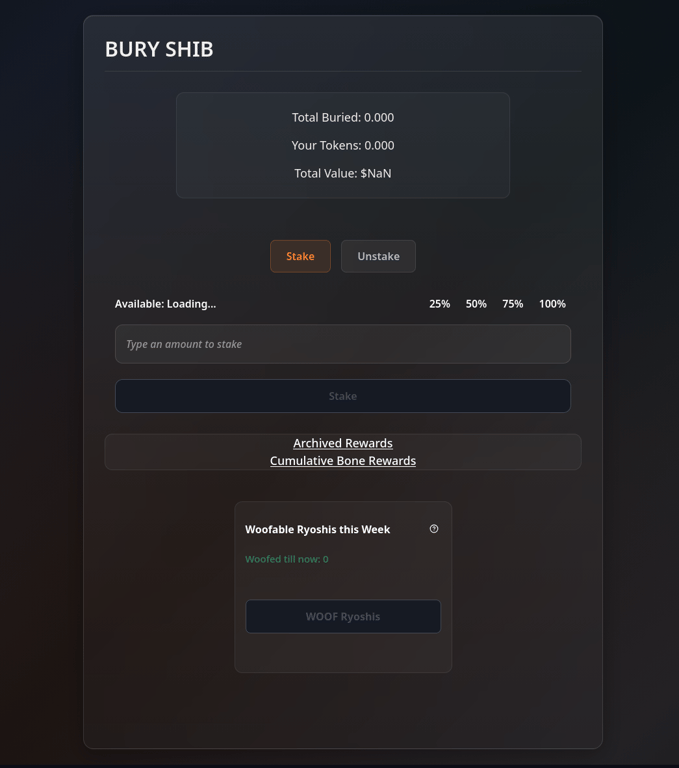Open the help icon beside Woofable Ryoshis
This screenshot has height=768, width=679.
434,528
